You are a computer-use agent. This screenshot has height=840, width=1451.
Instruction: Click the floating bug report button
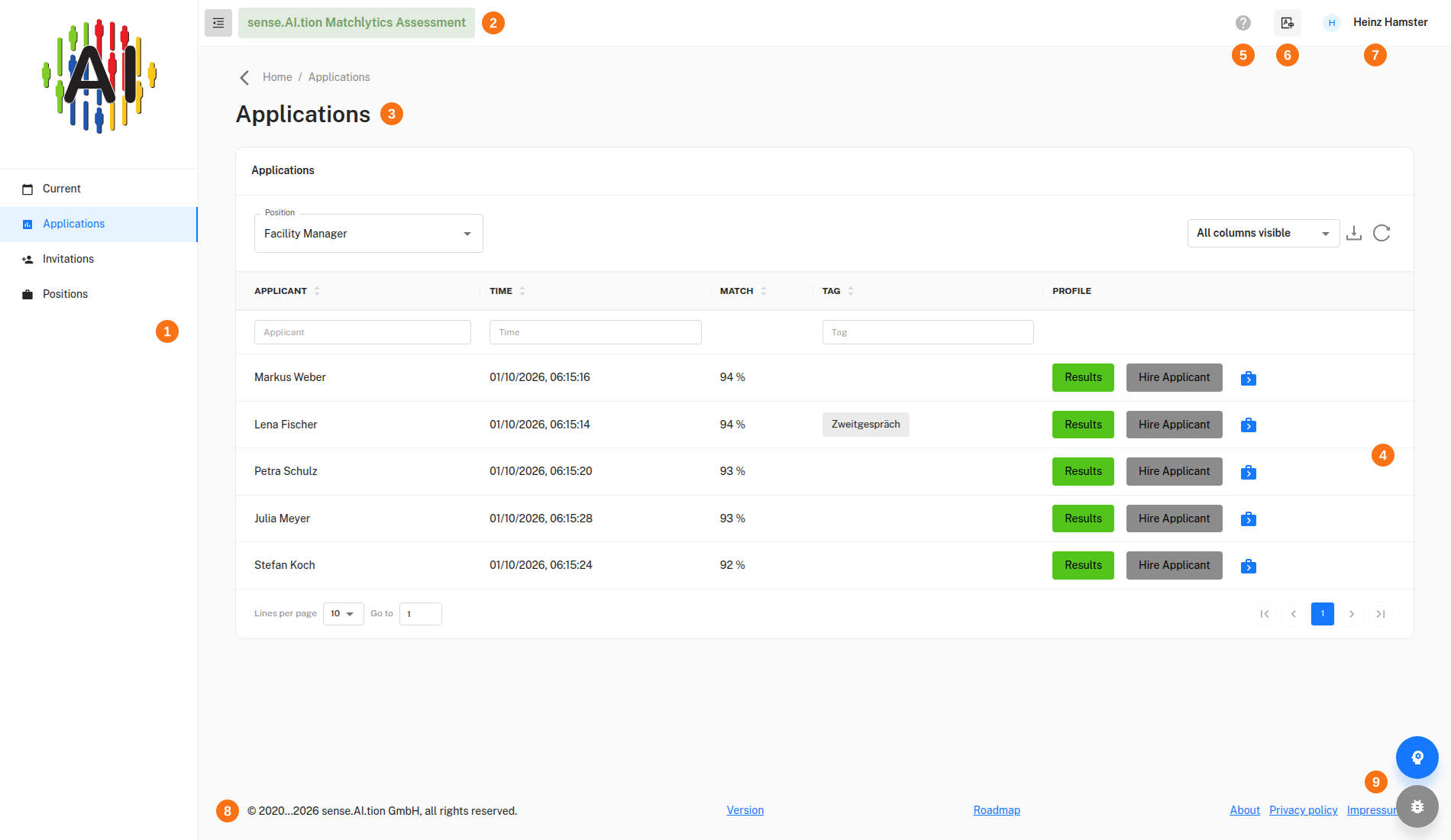point(1417,806)
